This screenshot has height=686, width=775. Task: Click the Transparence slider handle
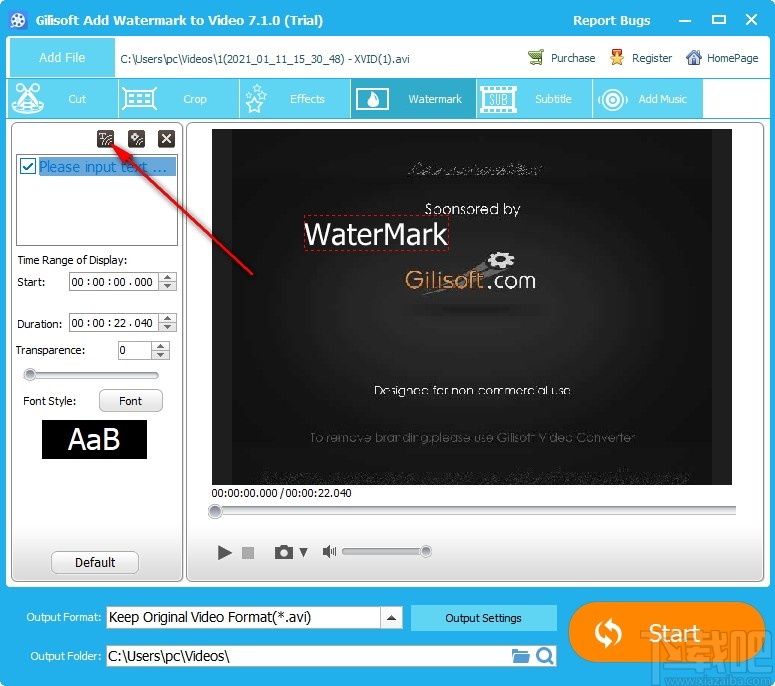pyautogui.click(x=30, y=375)
